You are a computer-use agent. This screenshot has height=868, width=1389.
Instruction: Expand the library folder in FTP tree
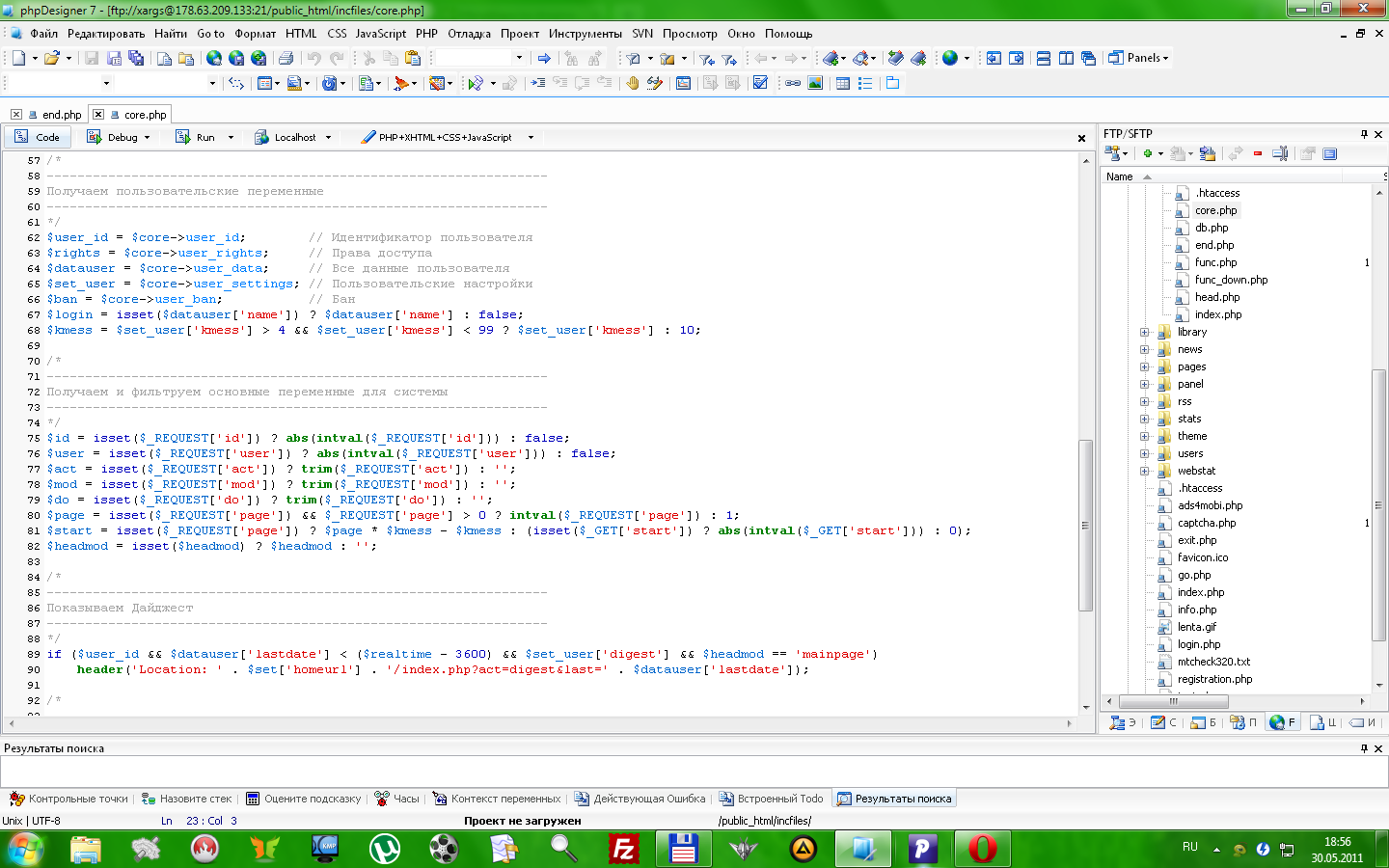(x=1145, y=332)
